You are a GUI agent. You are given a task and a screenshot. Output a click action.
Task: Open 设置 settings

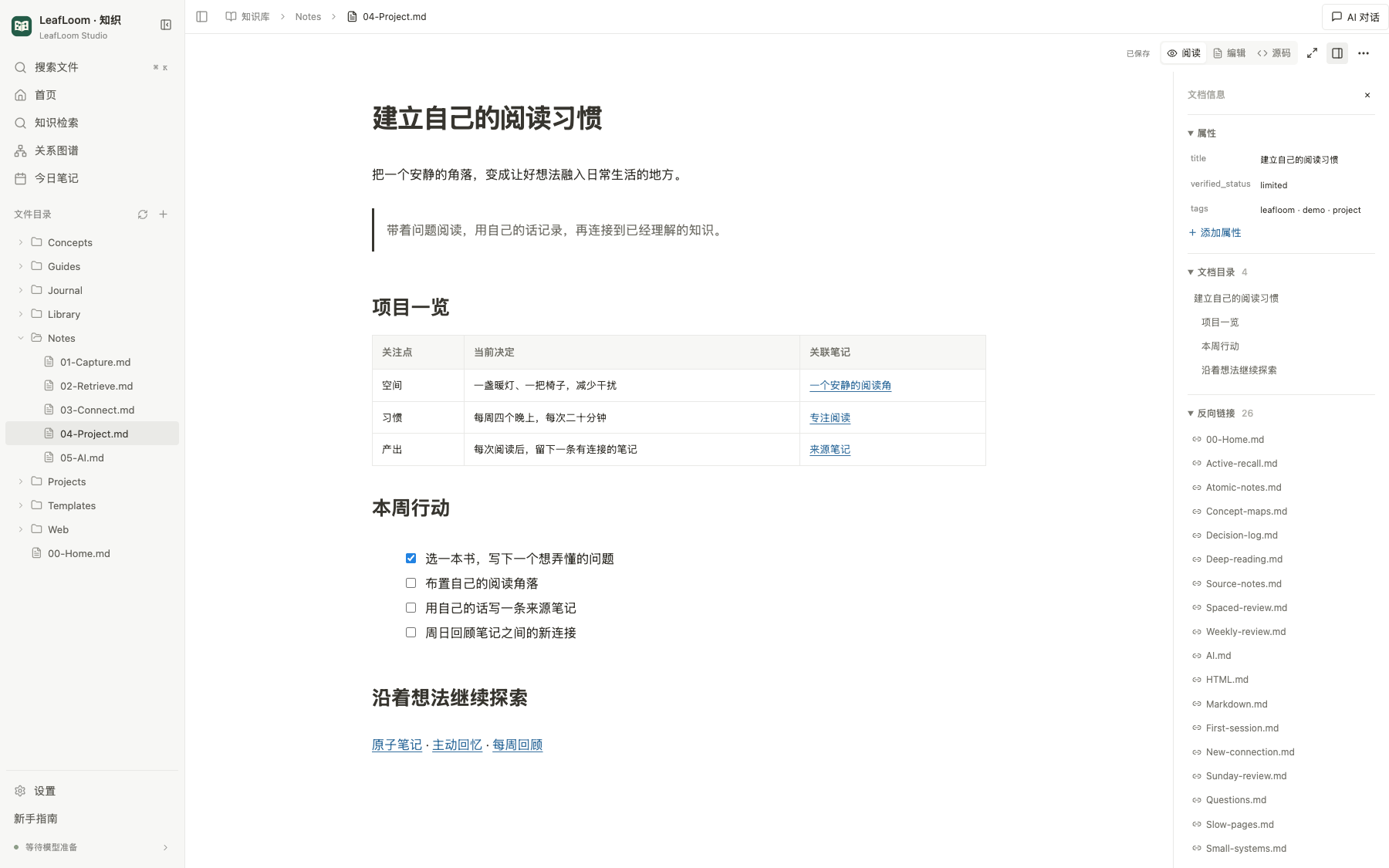pyautogui.click(x=92, y=791)
